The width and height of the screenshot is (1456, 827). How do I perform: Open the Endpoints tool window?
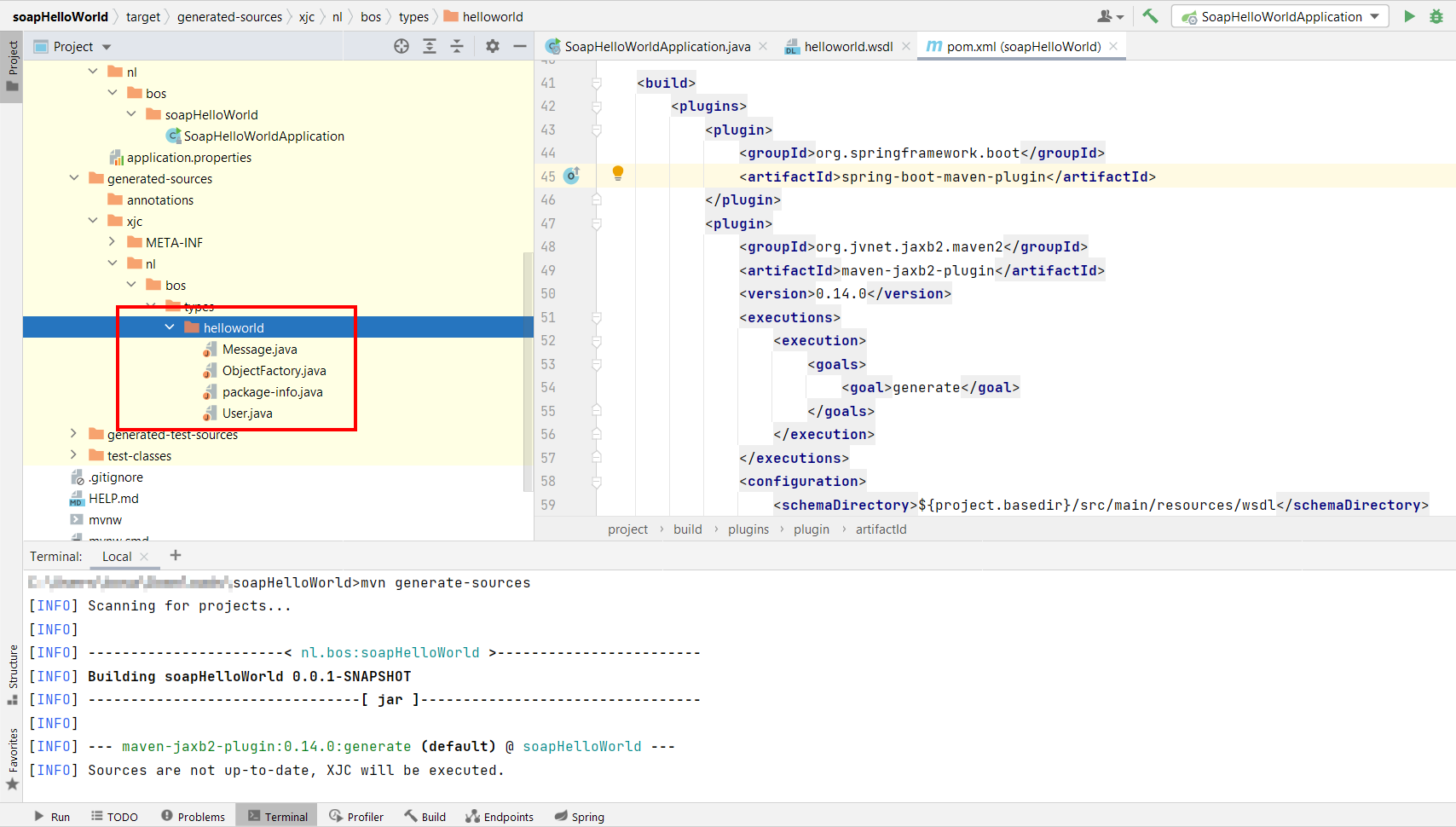[x=500, y=817]
